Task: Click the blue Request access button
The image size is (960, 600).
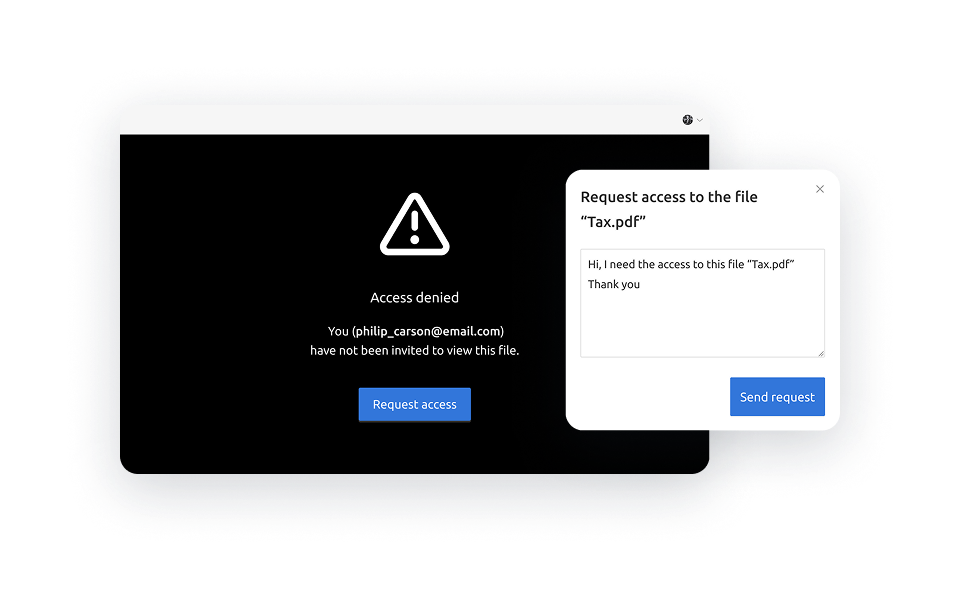Action: pyautogui.click(x=414, y=405)
